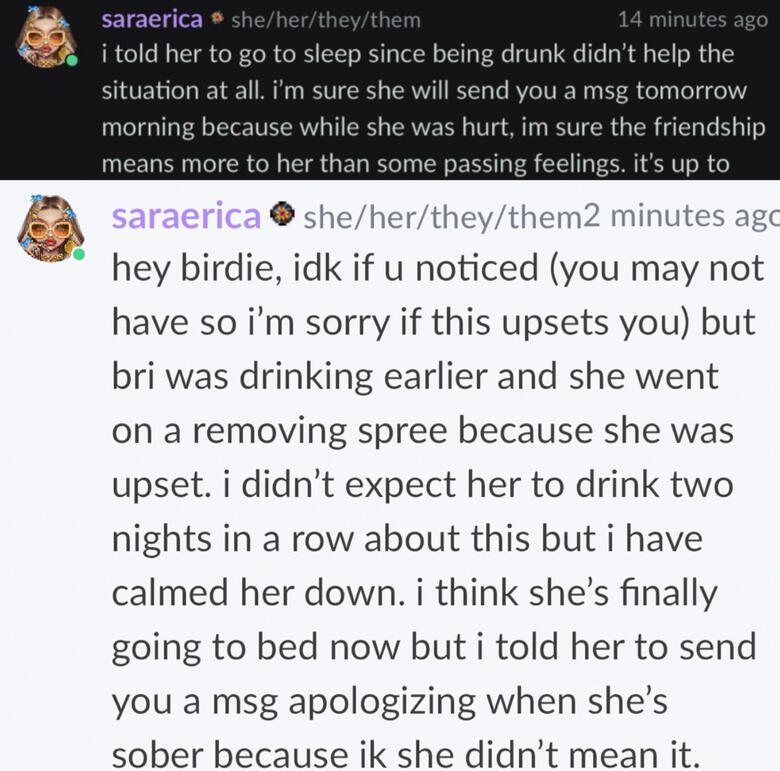The width and height of the screenshot is (780, 771).
Task: Click the pronouns label in the dark message
Action: (326, 20)
